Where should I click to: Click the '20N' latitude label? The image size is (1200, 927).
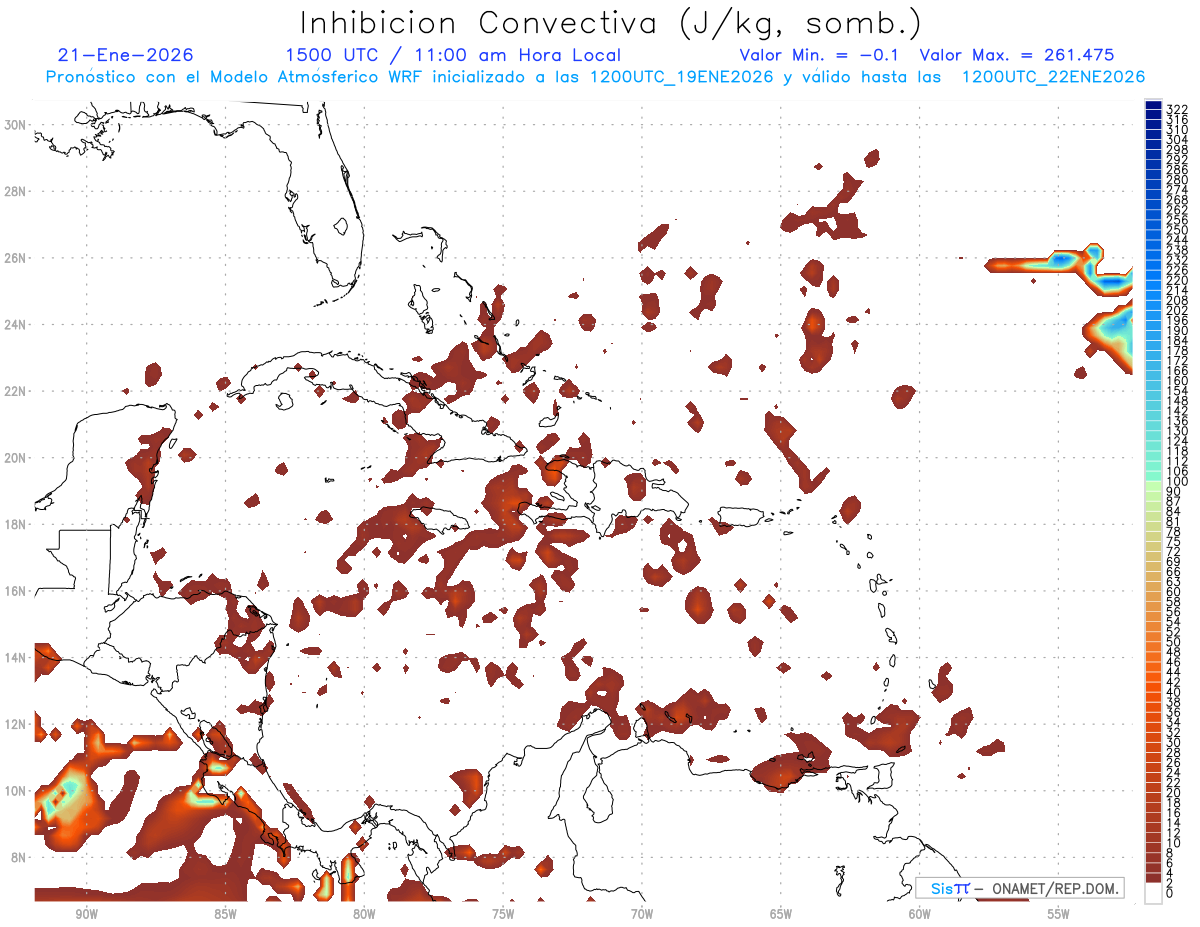pos(15,458)
